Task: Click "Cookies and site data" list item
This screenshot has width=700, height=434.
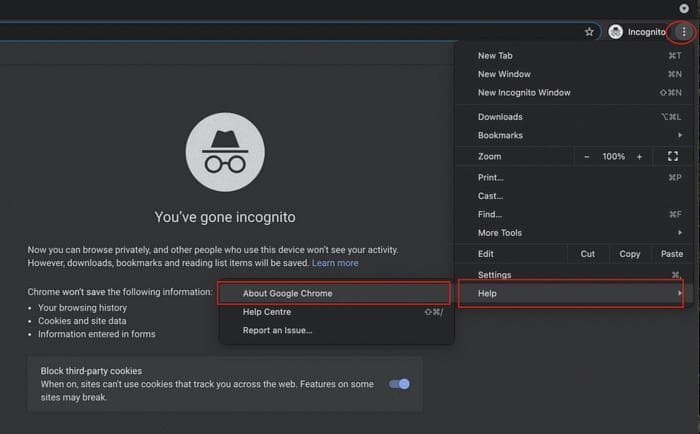Action: pos(82,321)
